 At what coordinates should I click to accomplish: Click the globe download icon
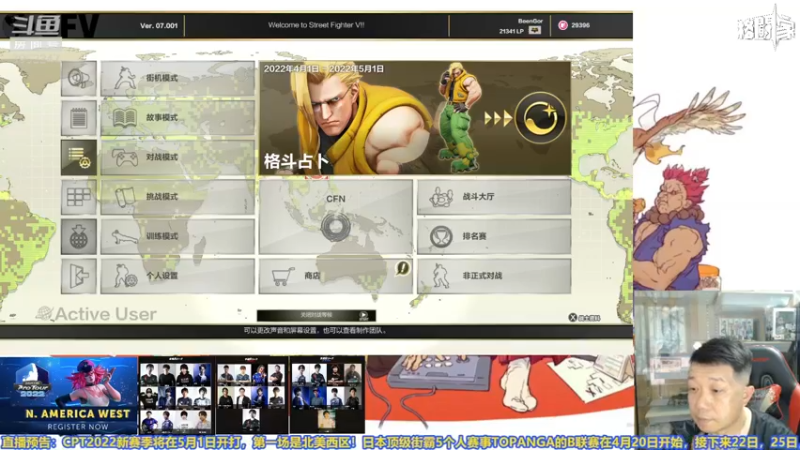[x=79, y=236]
